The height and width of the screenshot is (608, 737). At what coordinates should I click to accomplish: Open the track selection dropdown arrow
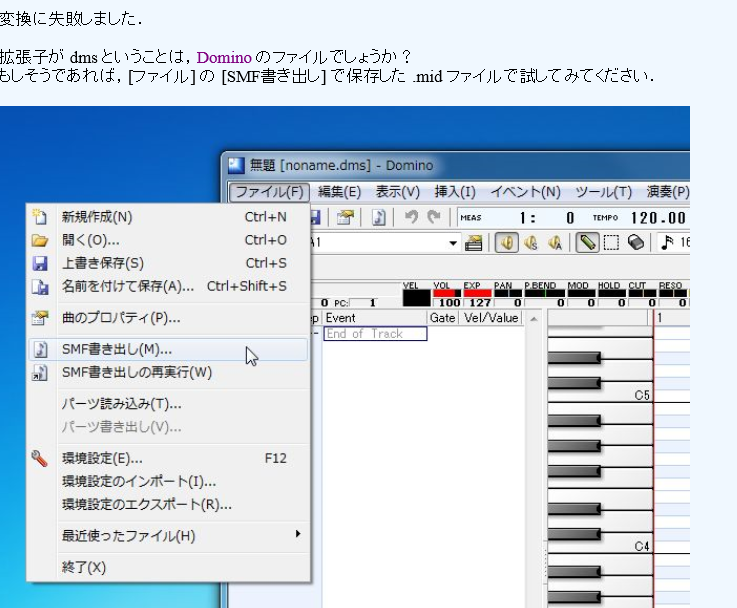click(453, 243)
